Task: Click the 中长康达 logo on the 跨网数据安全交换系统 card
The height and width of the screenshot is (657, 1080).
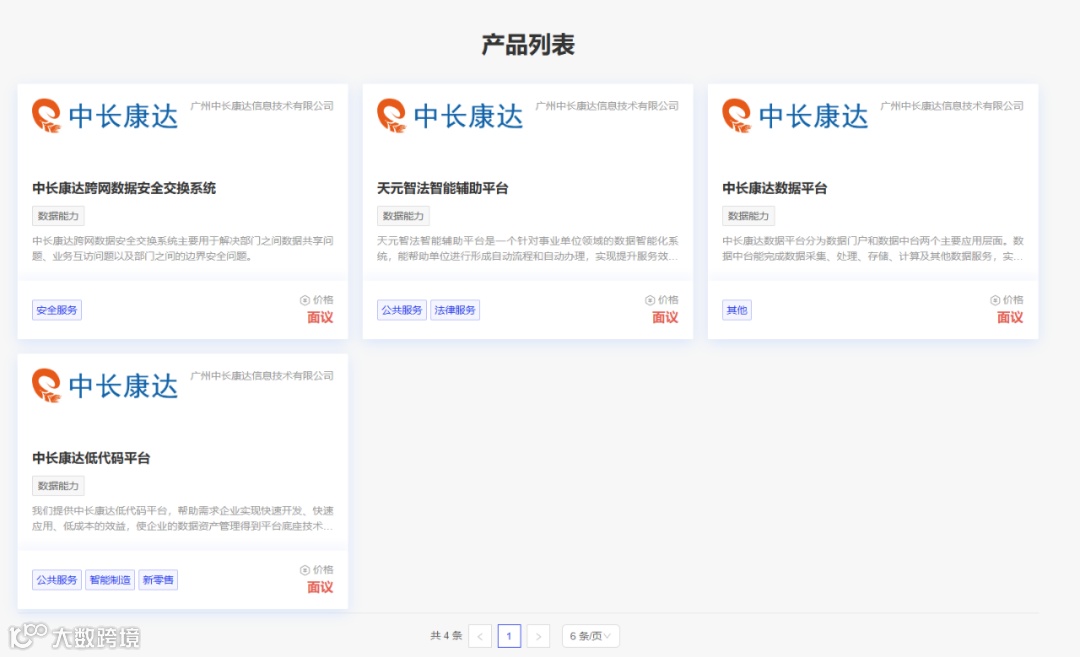Action: click(x=105, y=116)
